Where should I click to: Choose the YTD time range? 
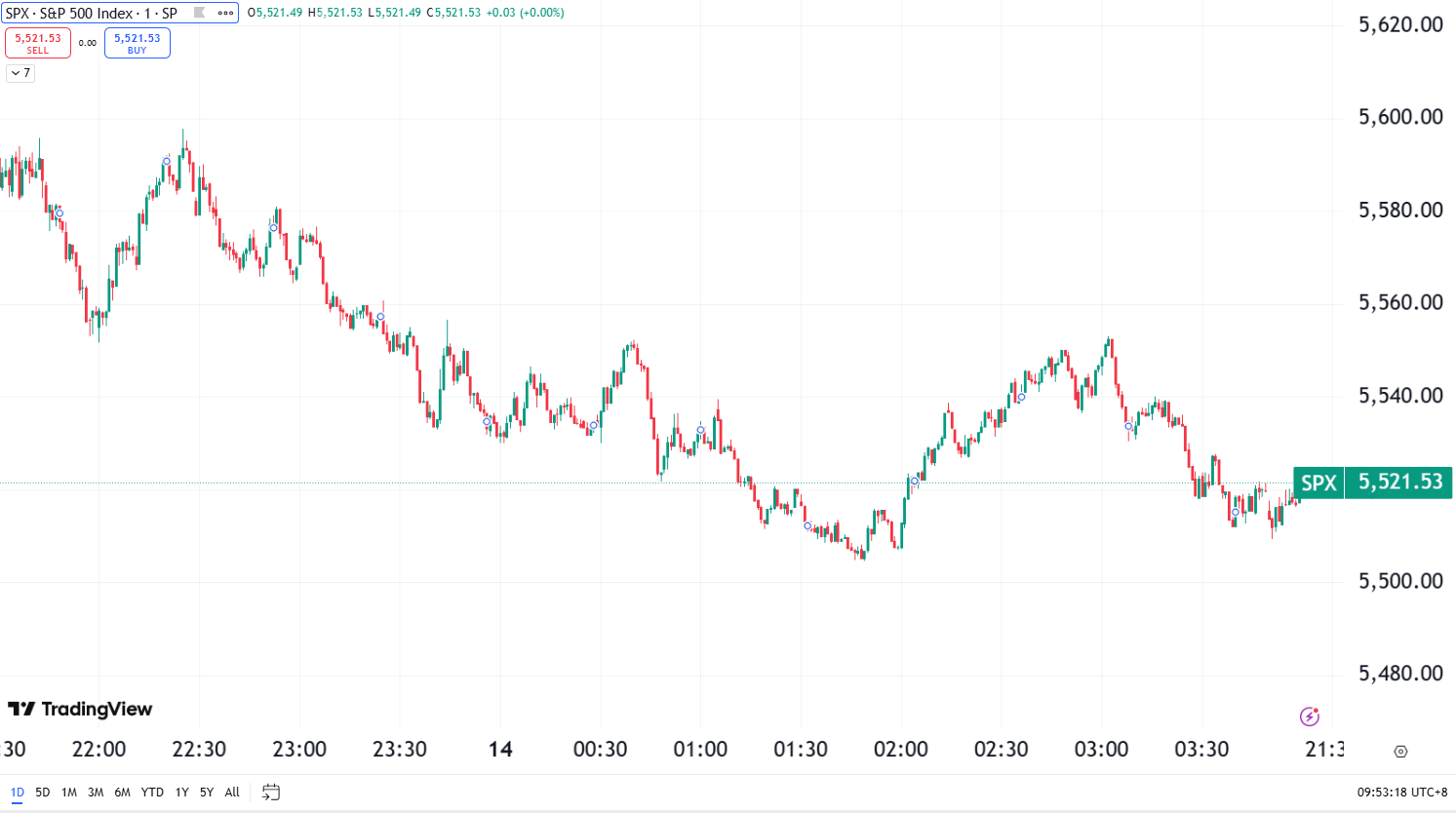tap(152, 792)
